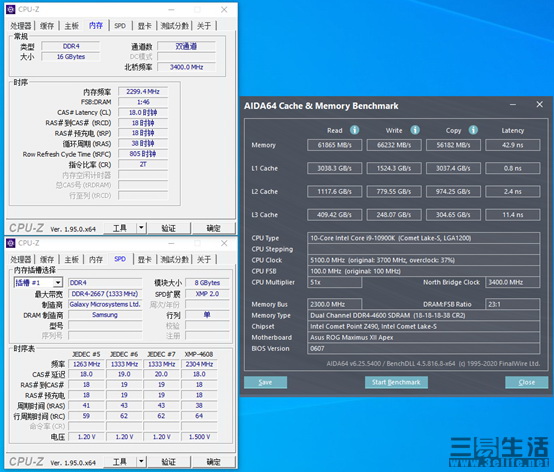Image resolution: width=554 pixels, height=472 pixels.
Task: Click the CPU Type field showing i9-10900K
Action: click(x=424, y=238)
